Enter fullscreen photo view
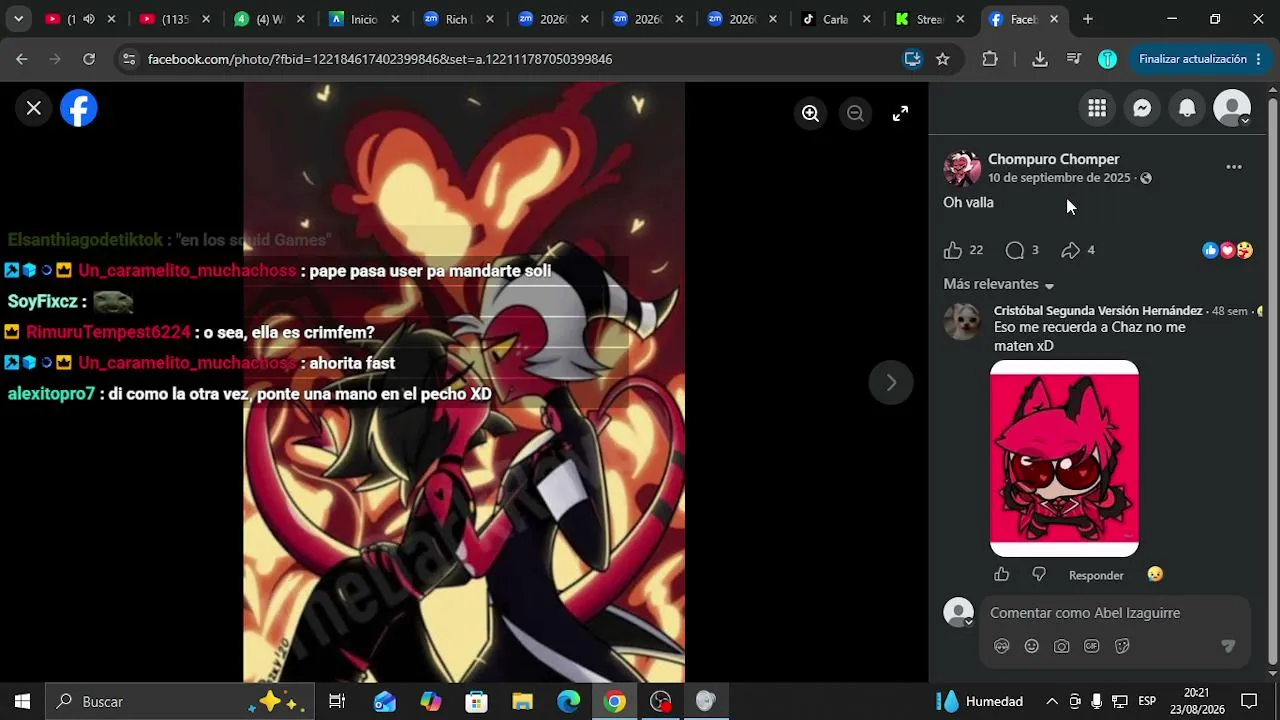This screenshot has width=1280, height=720. tap(900, 114)
